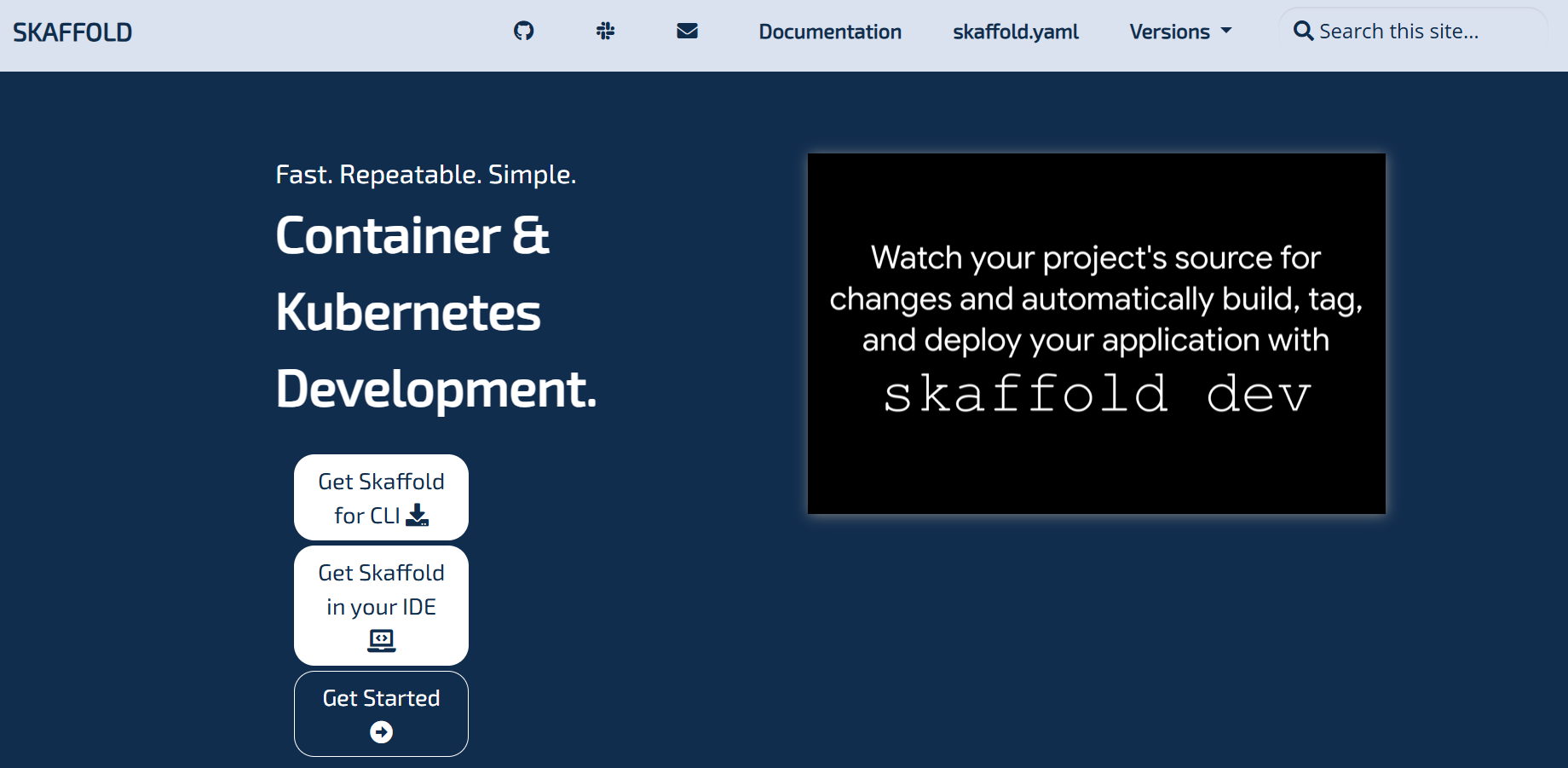The image size is (1568, 768).
Task: Open the GitHub repository icon link
Action: click(x=523, y=32)
